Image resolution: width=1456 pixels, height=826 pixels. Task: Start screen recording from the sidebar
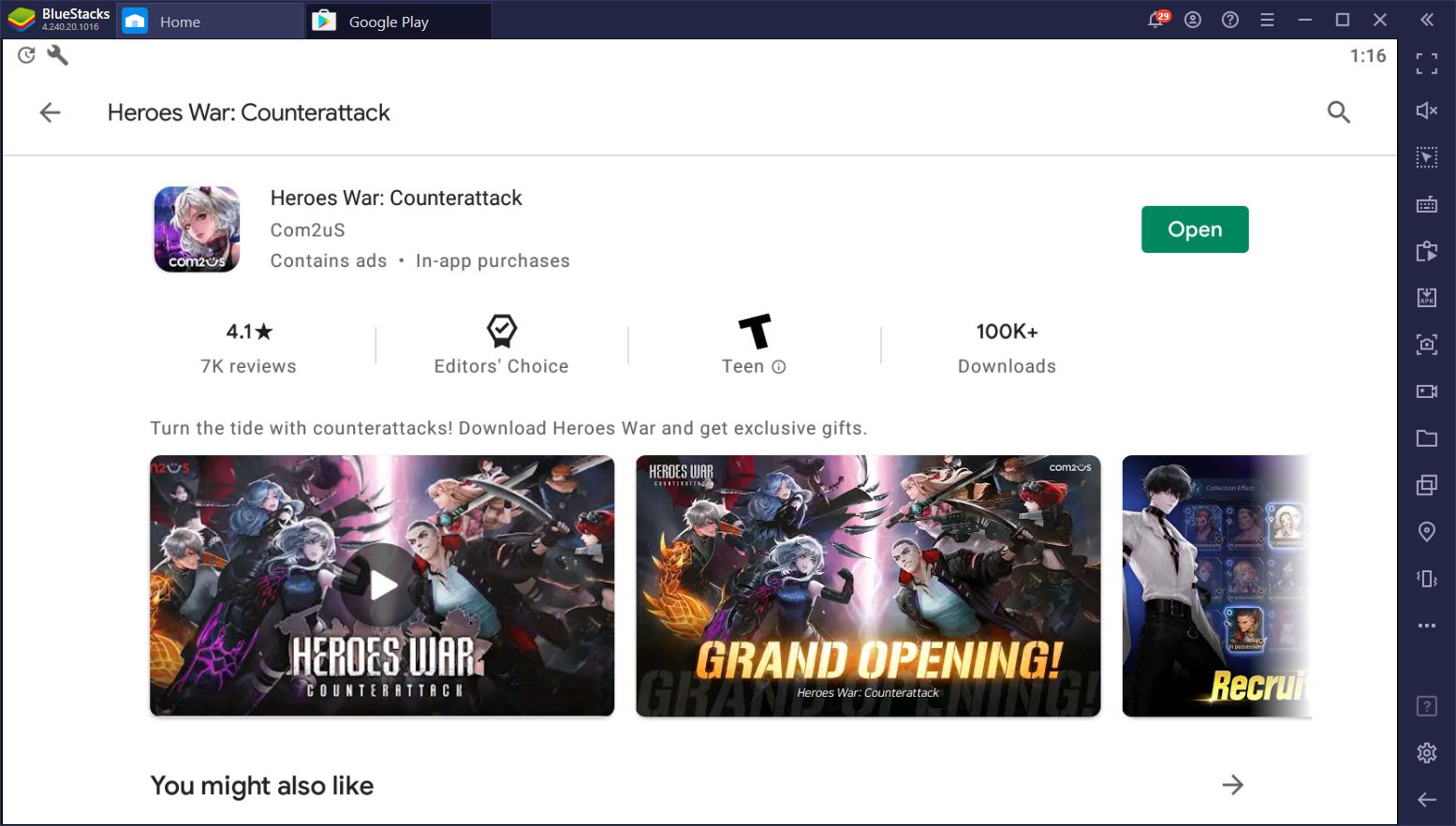1426,391
